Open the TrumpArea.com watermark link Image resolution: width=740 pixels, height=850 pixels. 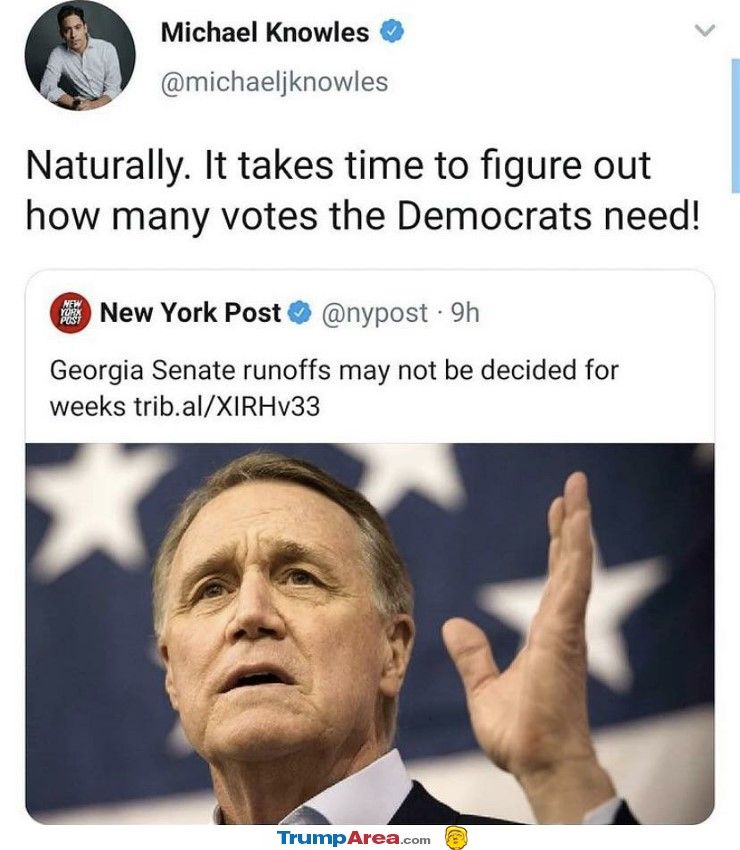(353, 838)
